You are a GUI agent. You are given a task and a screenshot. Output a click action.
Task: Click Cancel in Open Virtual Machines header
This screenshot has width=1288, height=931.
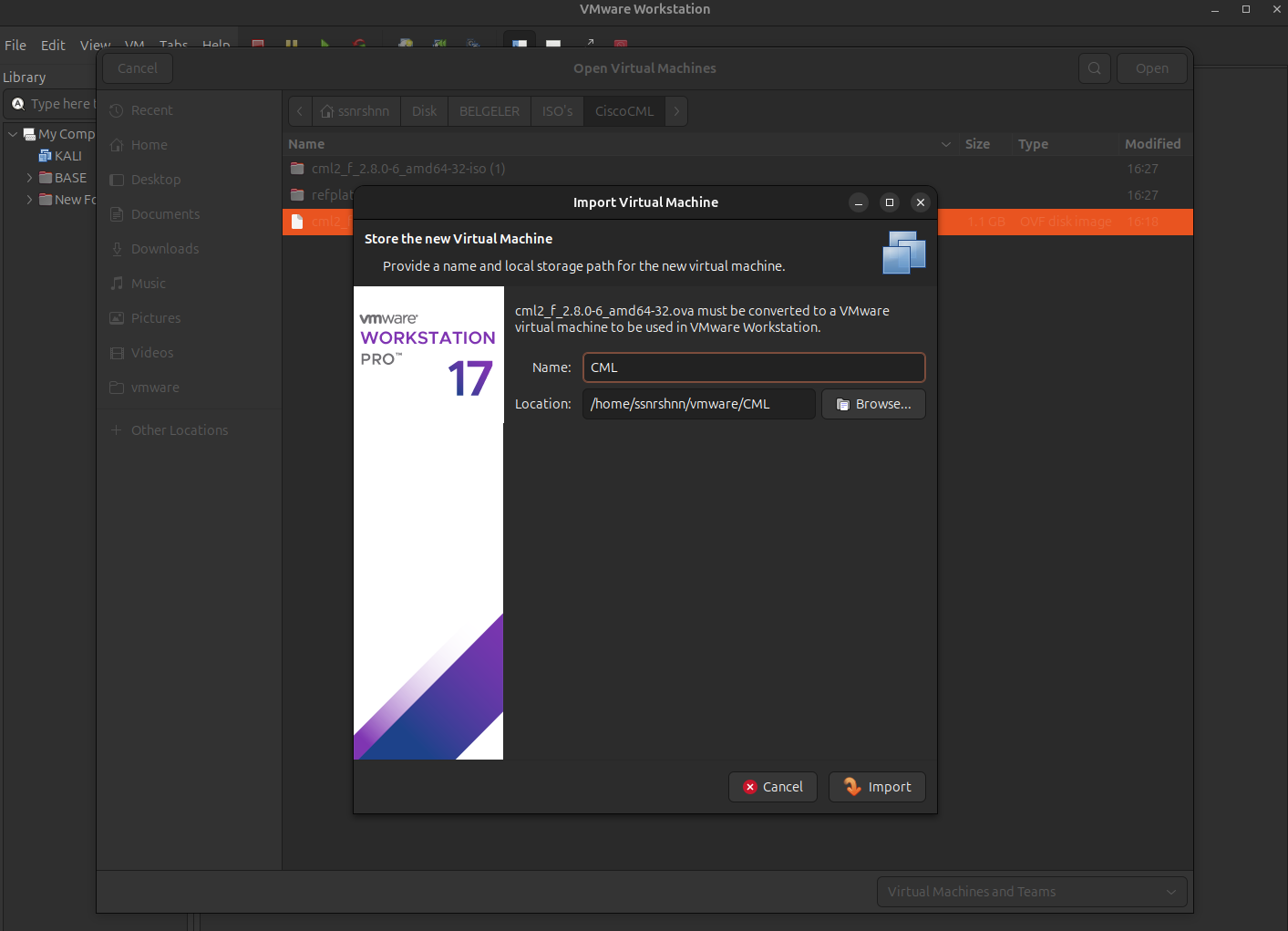138,68
